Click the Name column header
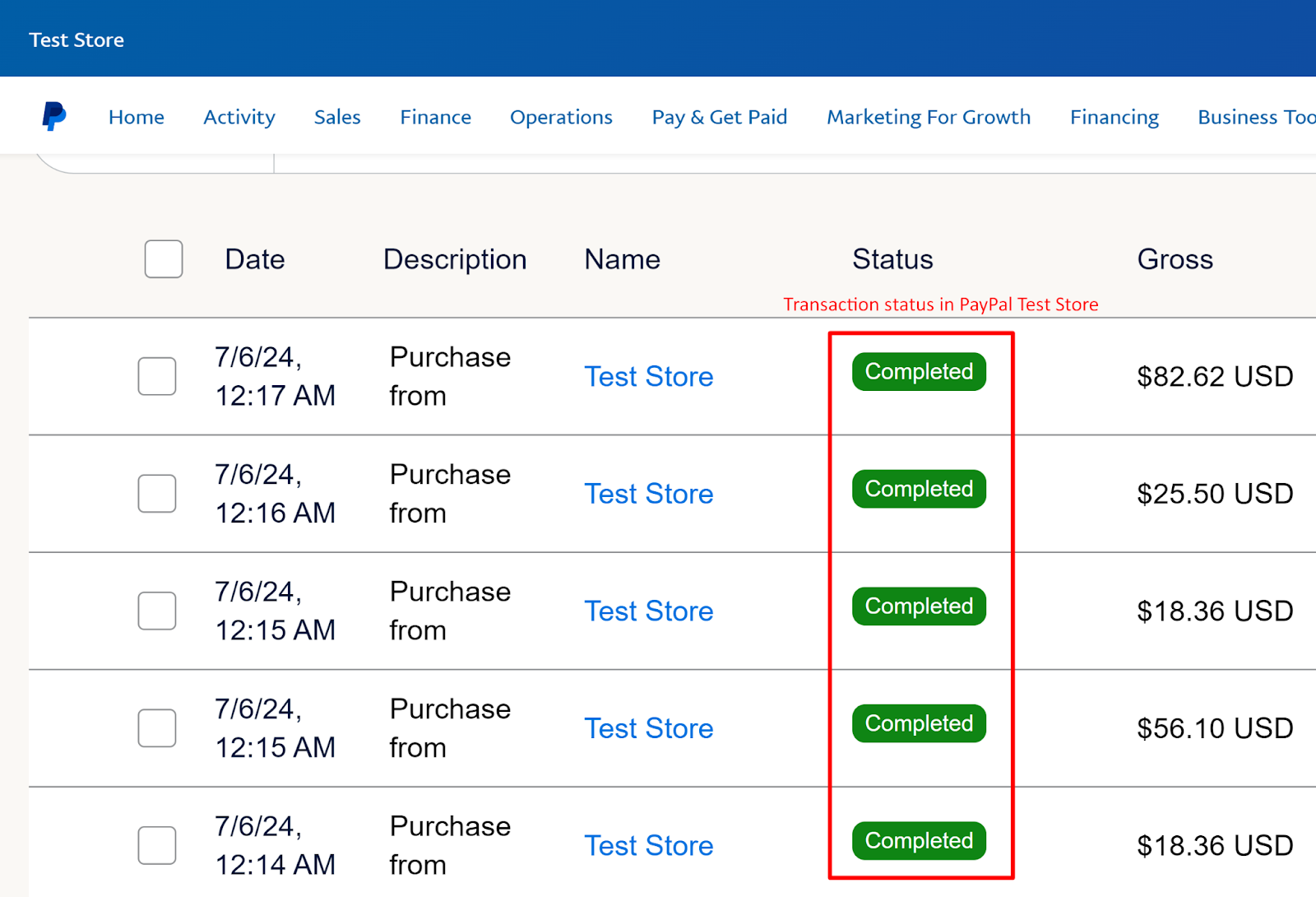The width and height of the screenshot is (1316, 897). pos(623,259)
